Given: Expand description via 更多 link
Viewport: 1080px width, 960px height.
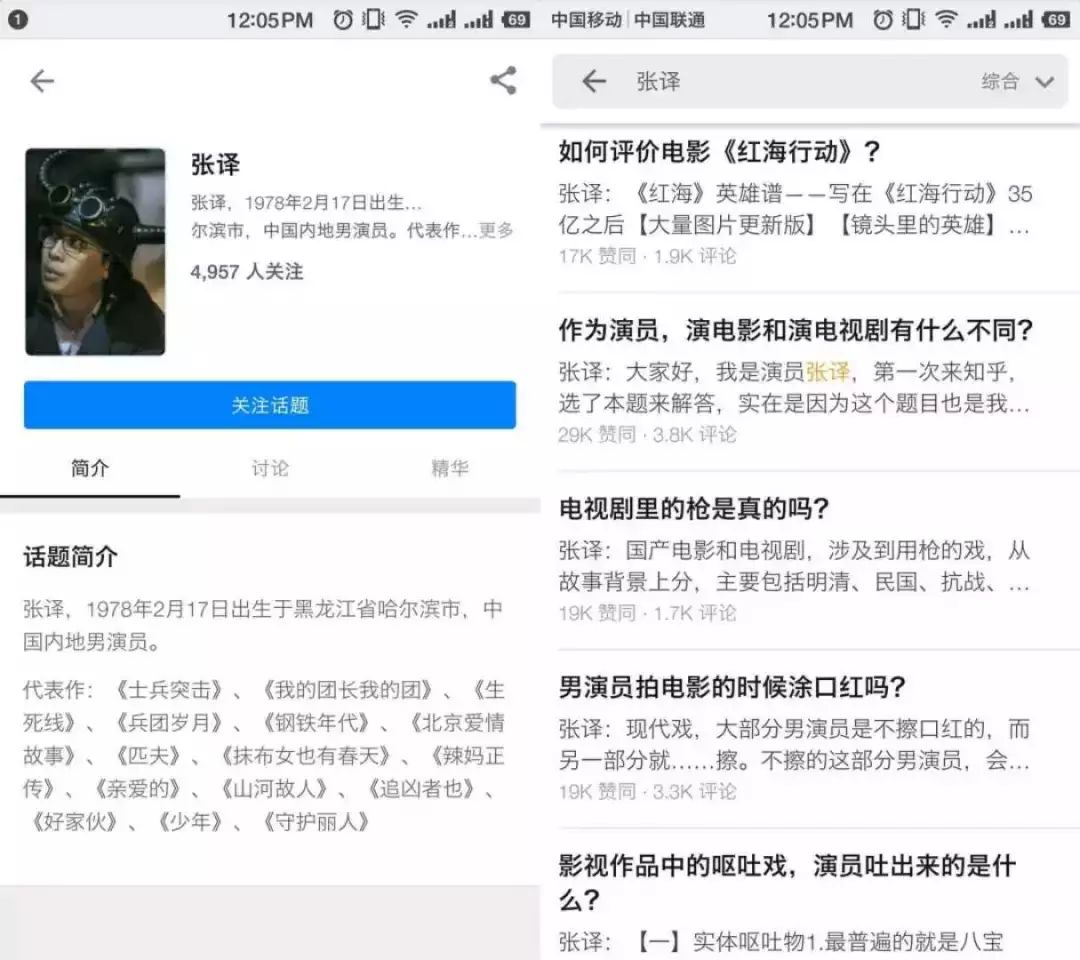Looking at the screenshot, I should click(497, 230).
